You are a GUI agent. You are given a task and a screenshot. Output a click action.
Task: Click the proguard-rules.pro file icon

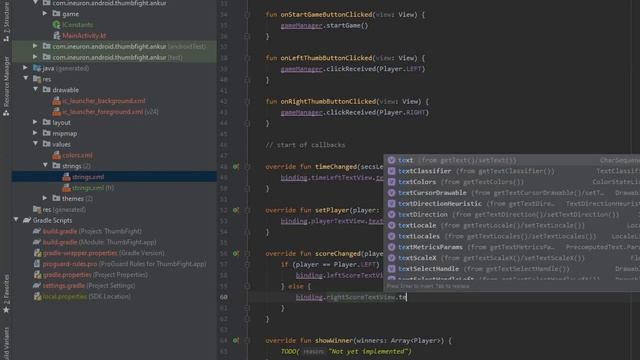[37, 264]
